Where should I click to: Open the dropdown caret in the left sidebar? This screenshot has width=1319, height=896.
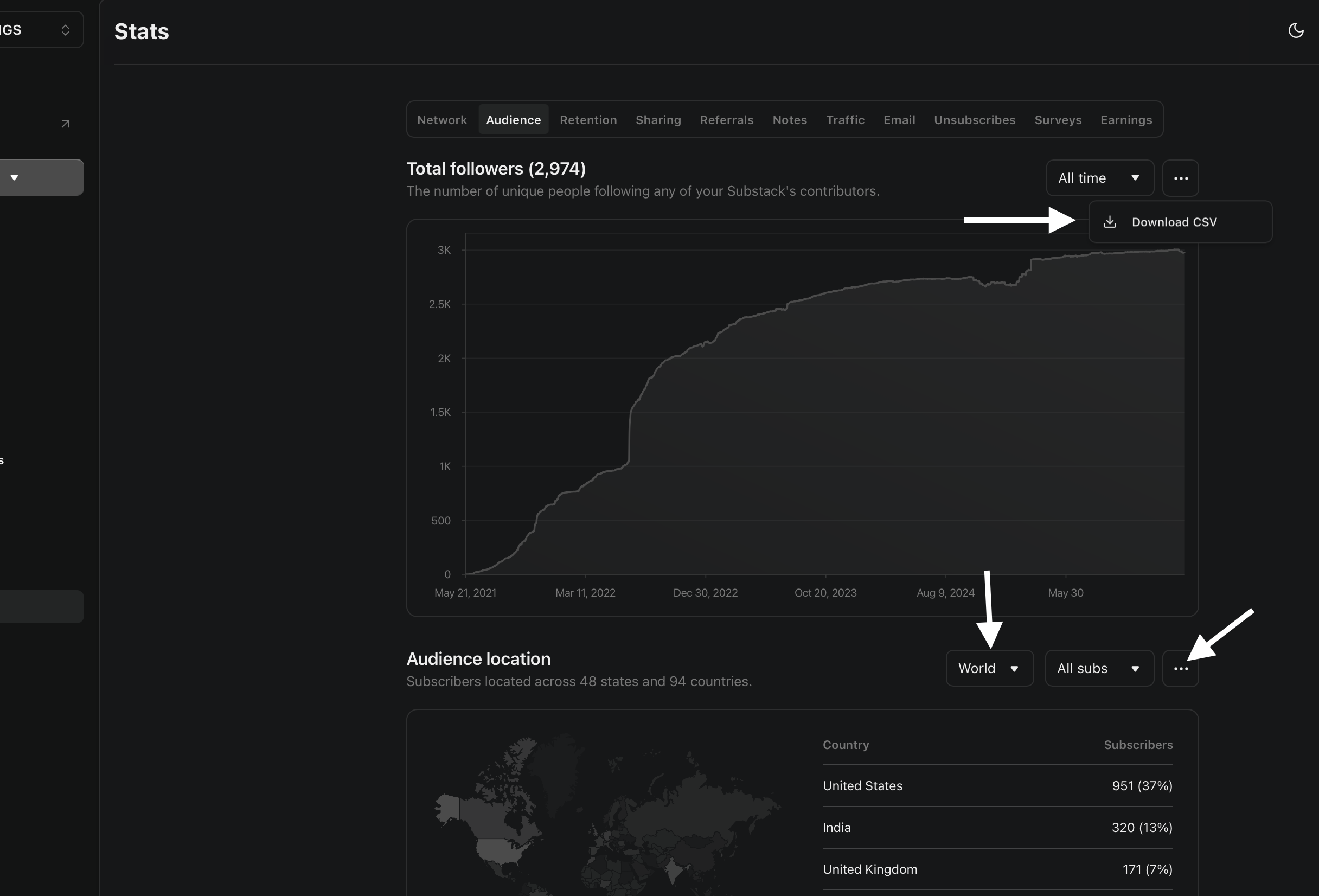coord(14,177)
